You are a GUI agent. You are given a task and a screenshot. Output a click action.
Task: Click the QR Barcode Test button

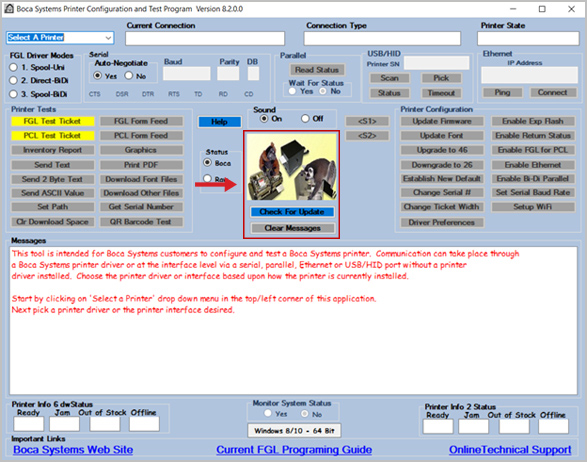pyautogui.click(x=141, y=222)
